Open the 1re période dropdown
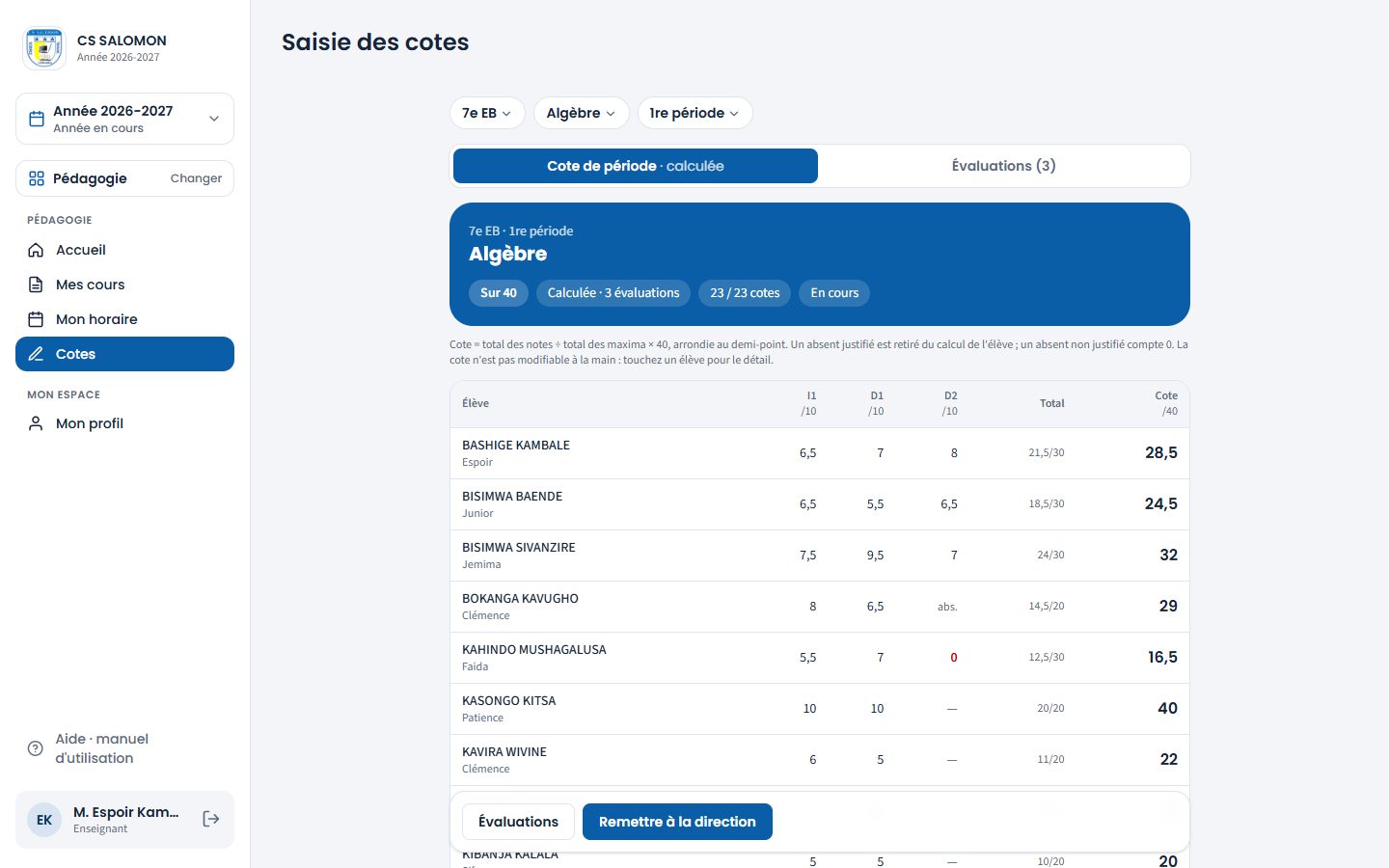The image size is (1389, 868). [694, 113]
